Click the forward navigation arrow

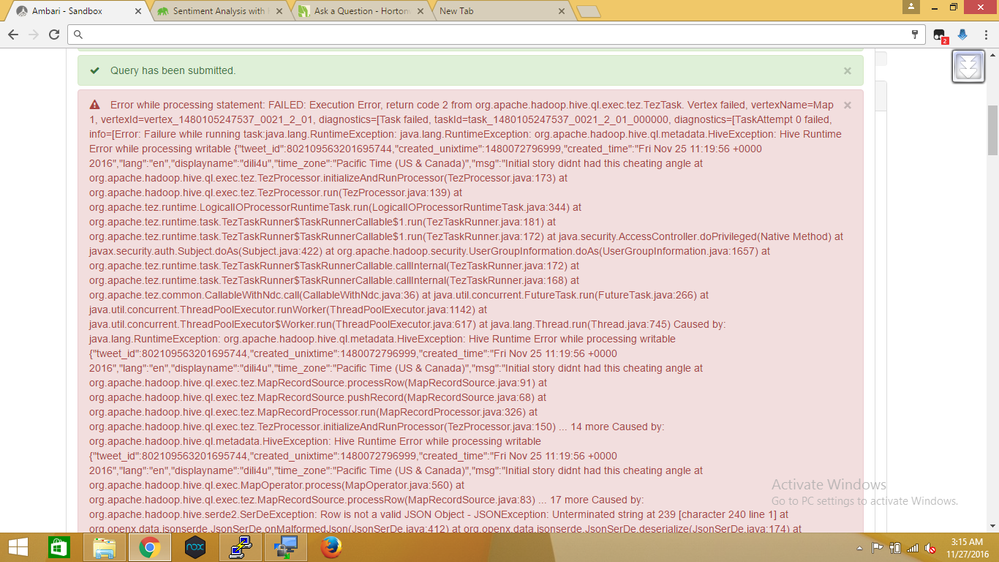pos(34,34)
